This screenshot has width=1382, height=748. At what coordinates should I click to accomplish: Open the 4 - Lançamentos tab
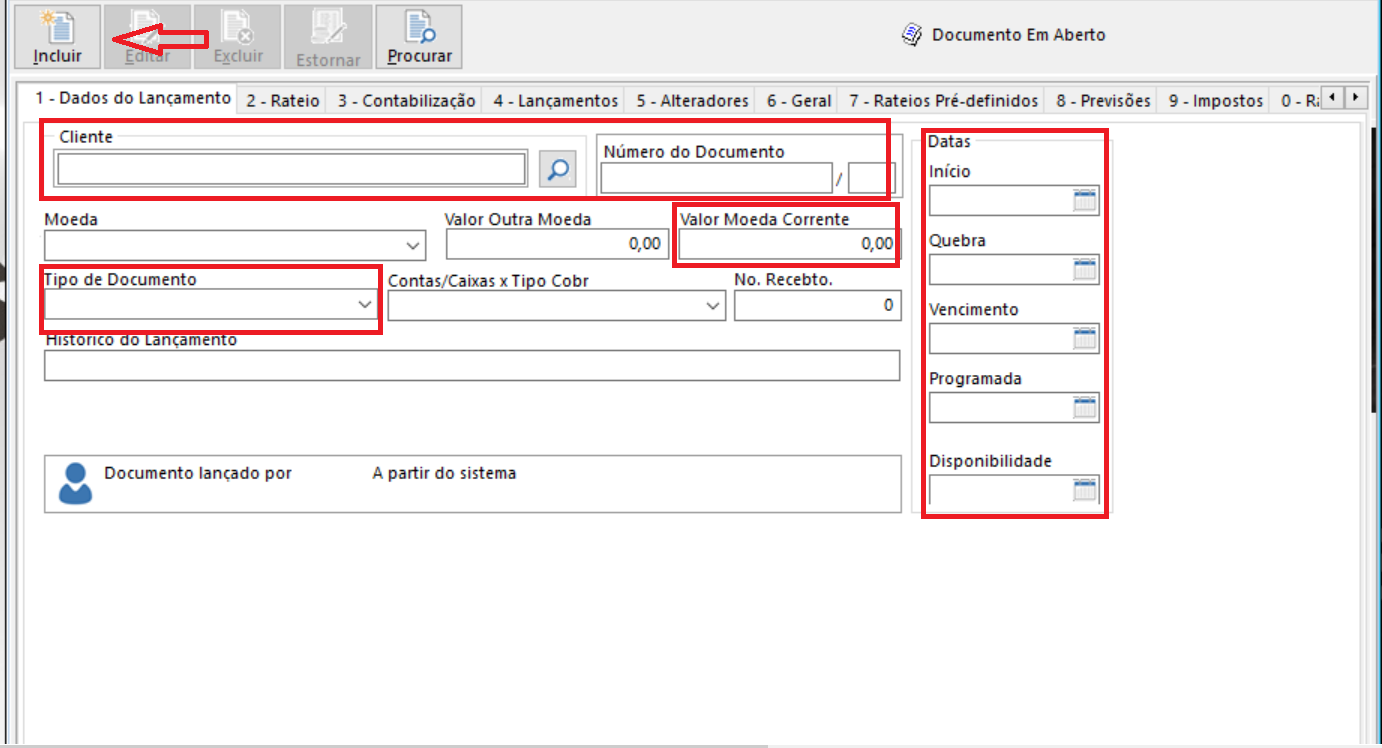(556, 101)
